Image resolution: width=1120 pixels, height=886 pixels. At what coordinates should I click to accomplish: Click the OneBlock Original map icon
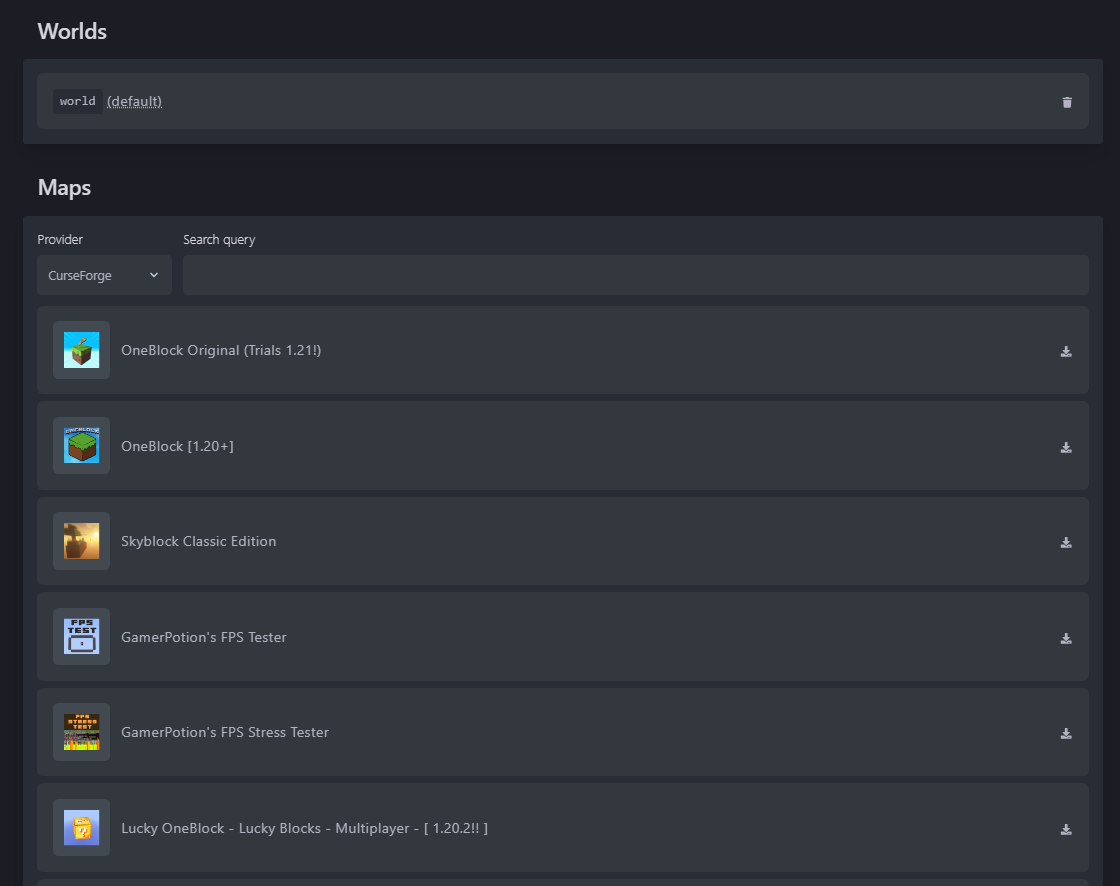coord(81,350)
